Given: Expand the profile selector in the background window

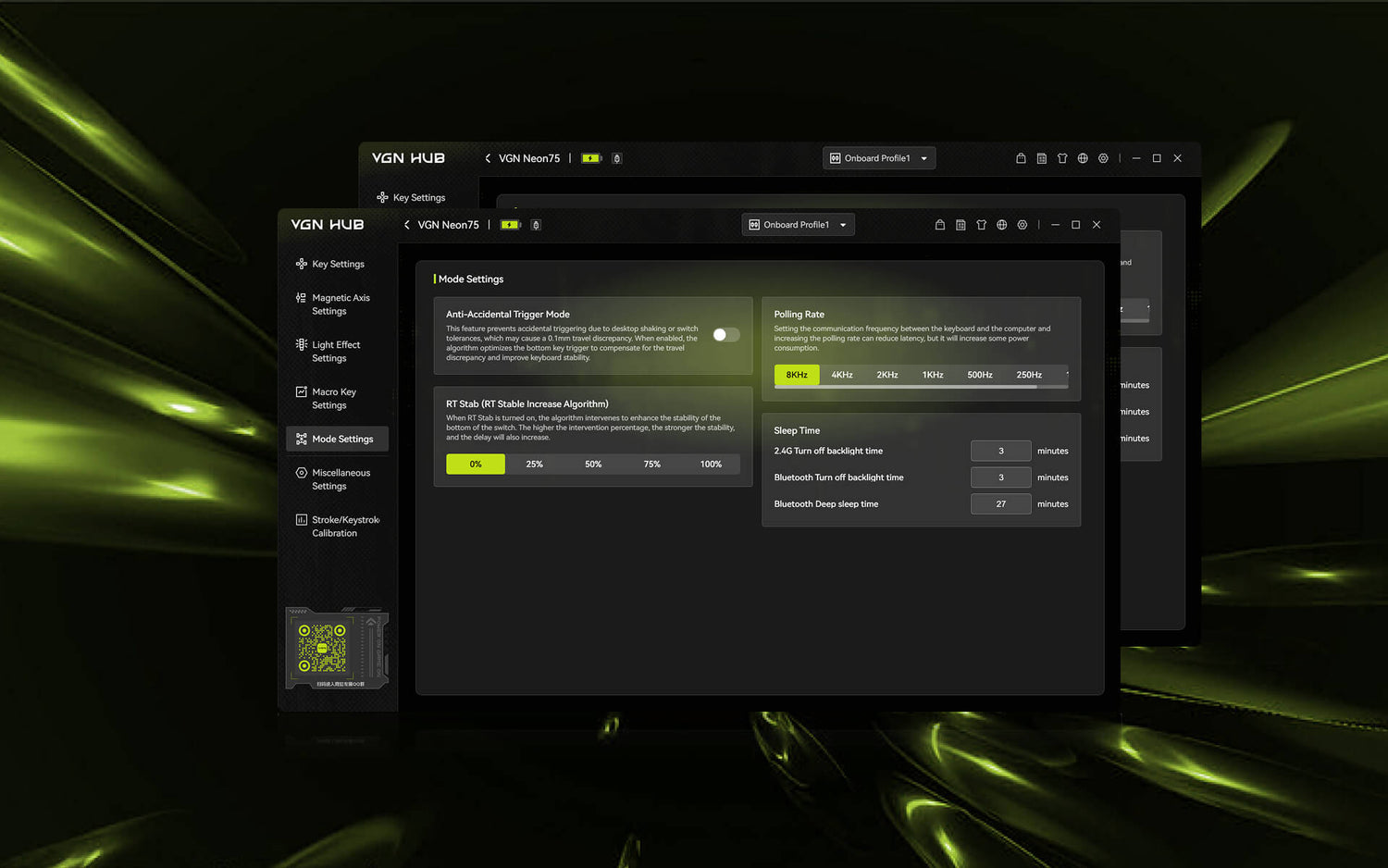Looking at the screenshot, I should pyautogui.click(x=878, y=157).
